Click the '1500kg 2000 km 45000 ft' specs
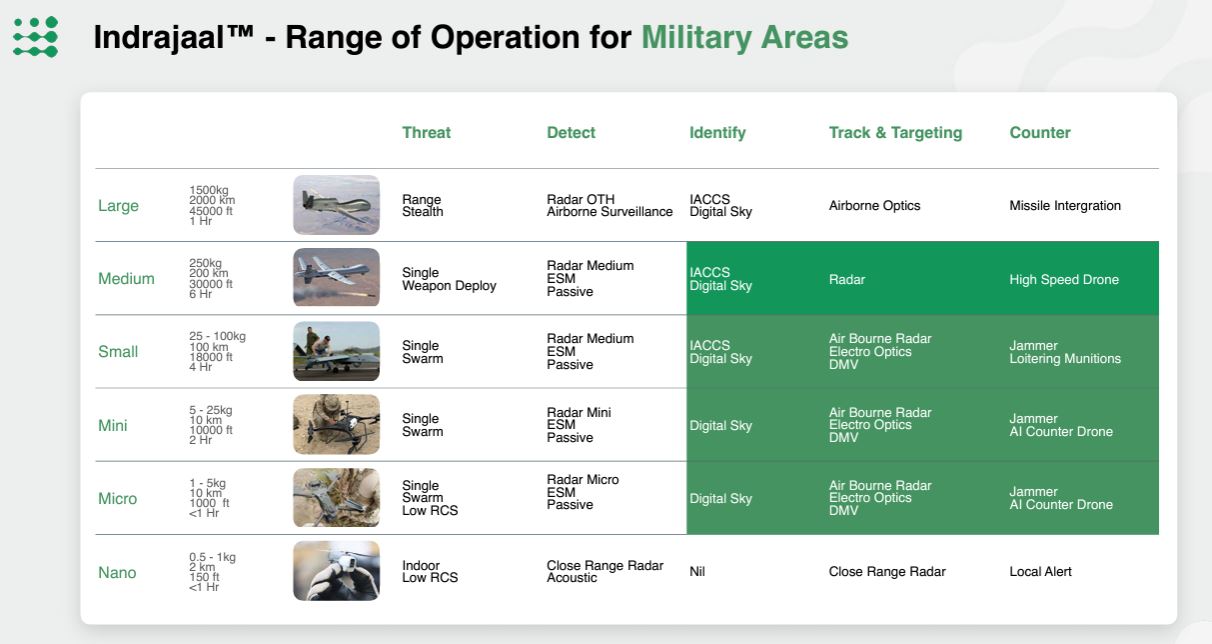Screen dimensions: 1212x644 (212, 205)
